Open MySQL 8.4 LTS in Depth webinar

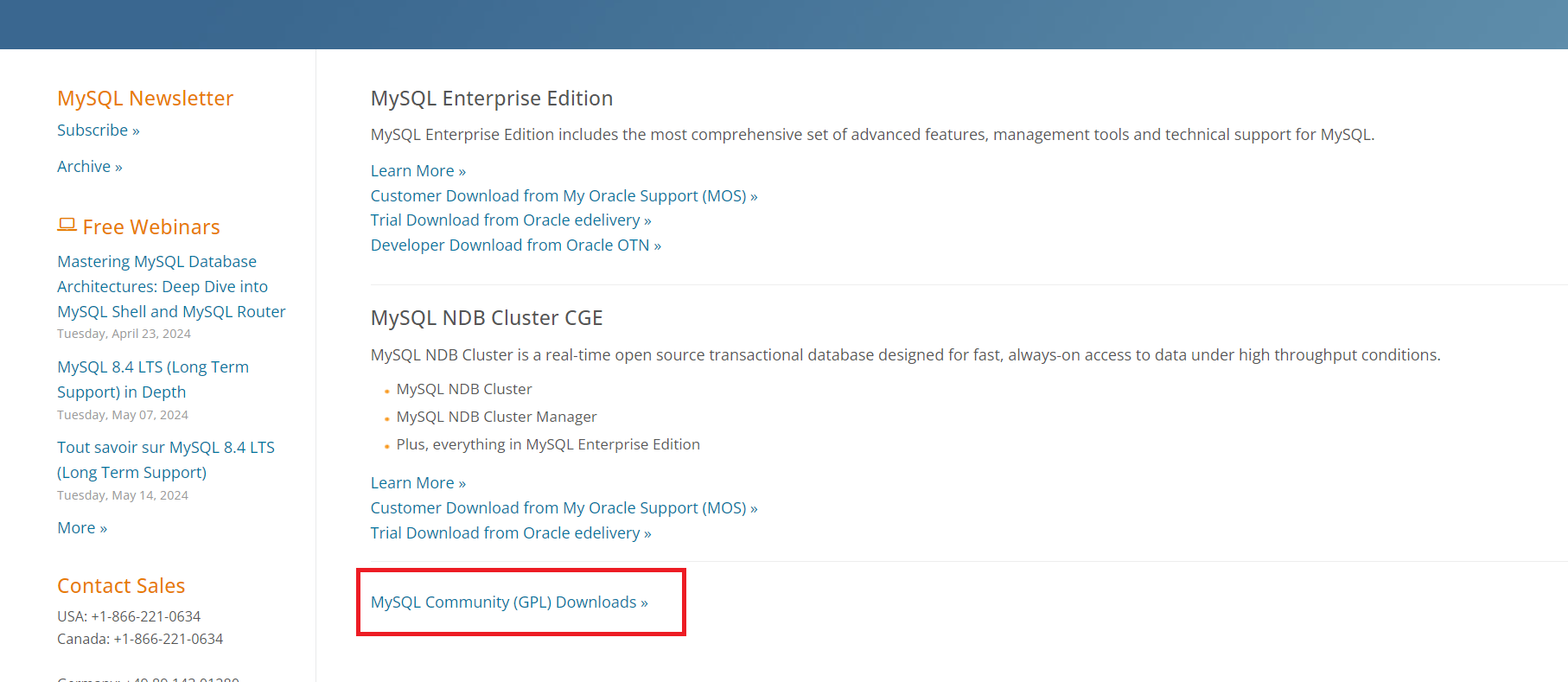(x=153, y=379)
